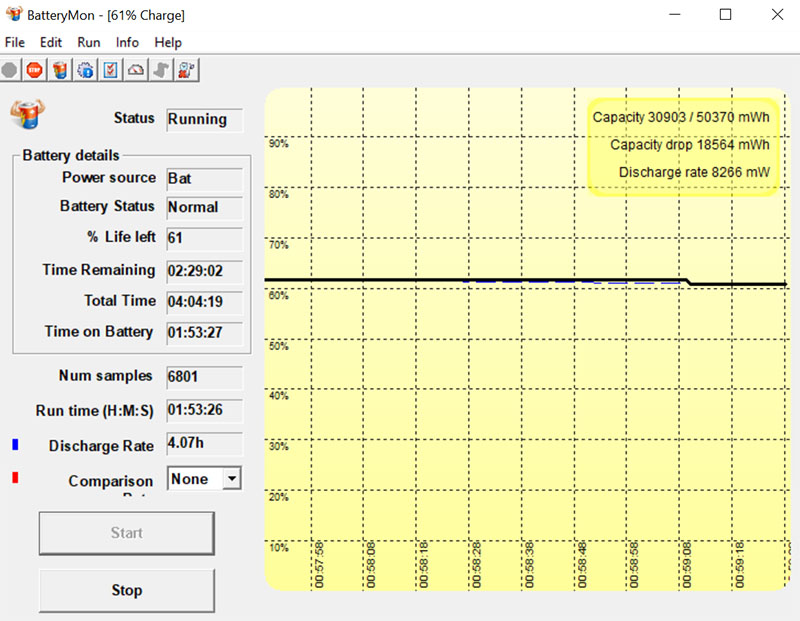Screen dimensions: 800x621
Task: Click the BatteryMon logo beside the Status field
Action: point(28,114)
